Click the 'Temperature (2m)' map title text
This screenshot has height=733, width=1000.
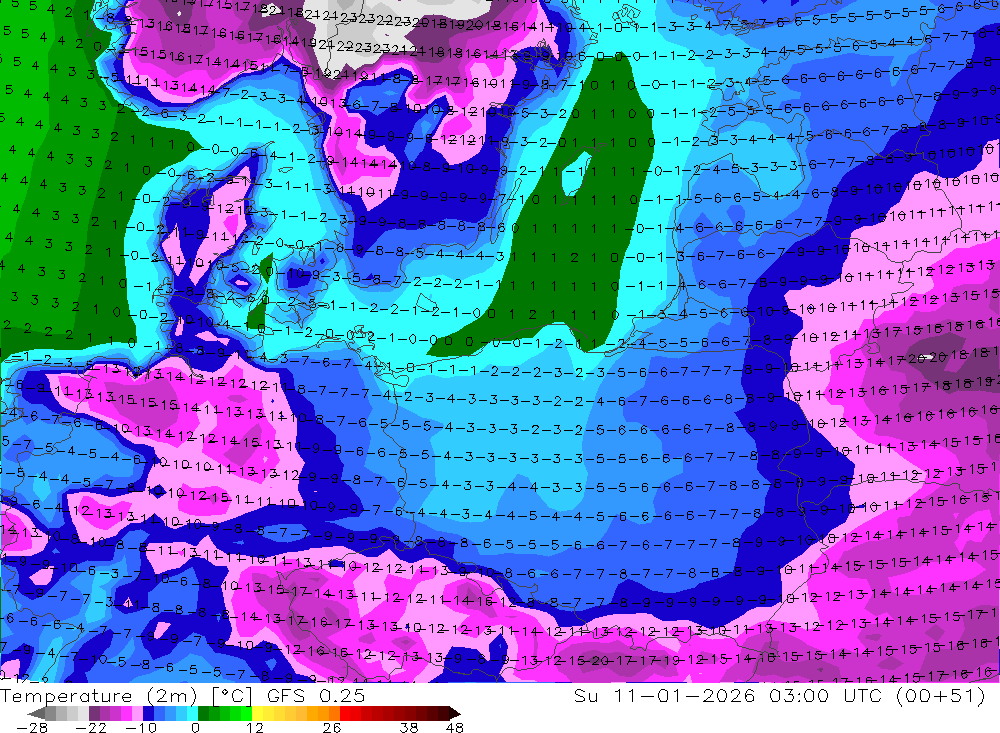click(98, 696)
